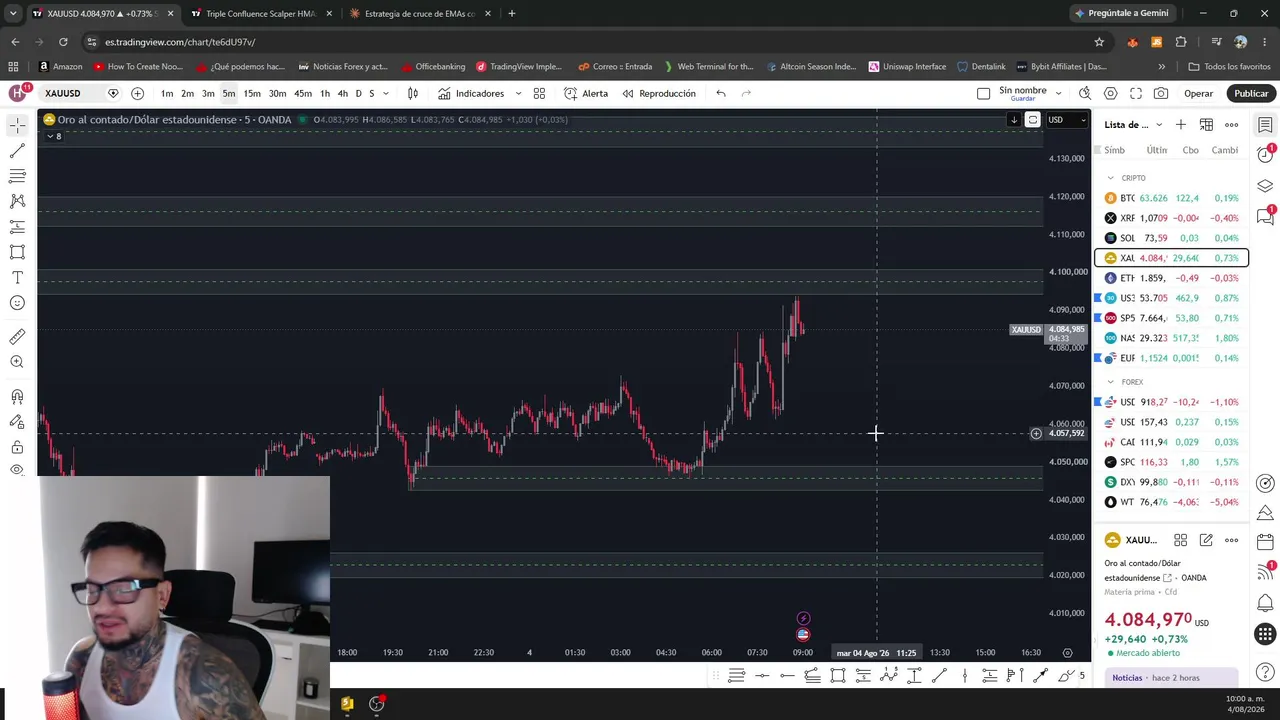This screenshot has width=1280, height=720.
Task: Collapse the CRIPTO watchlist section
Action: [1110, 178]
